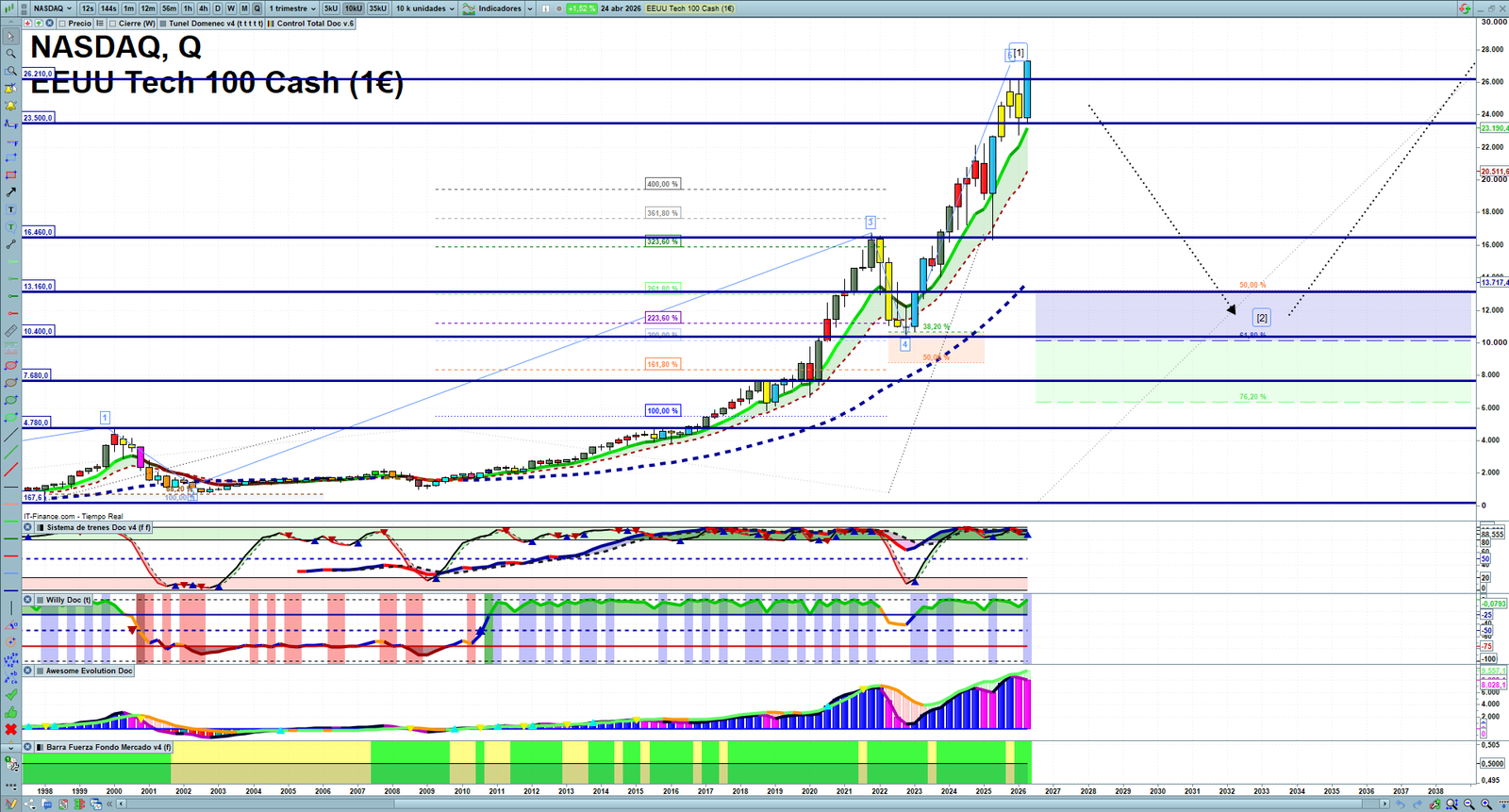Open the list icon next to Precio
This screenshot has height=812, width=1509.
pos(100,24)
